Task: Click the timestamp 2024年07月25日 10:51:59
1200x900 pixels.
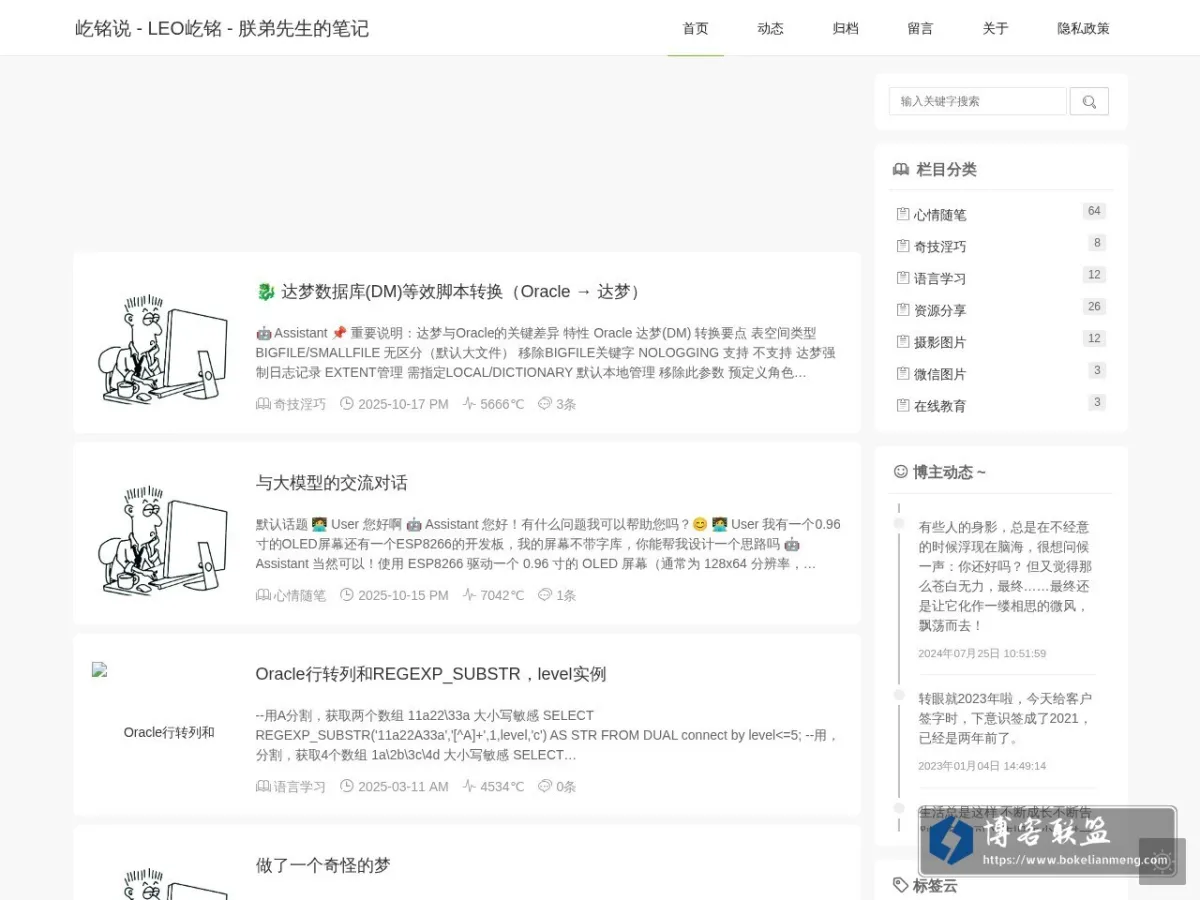Action: click(982, 654)
